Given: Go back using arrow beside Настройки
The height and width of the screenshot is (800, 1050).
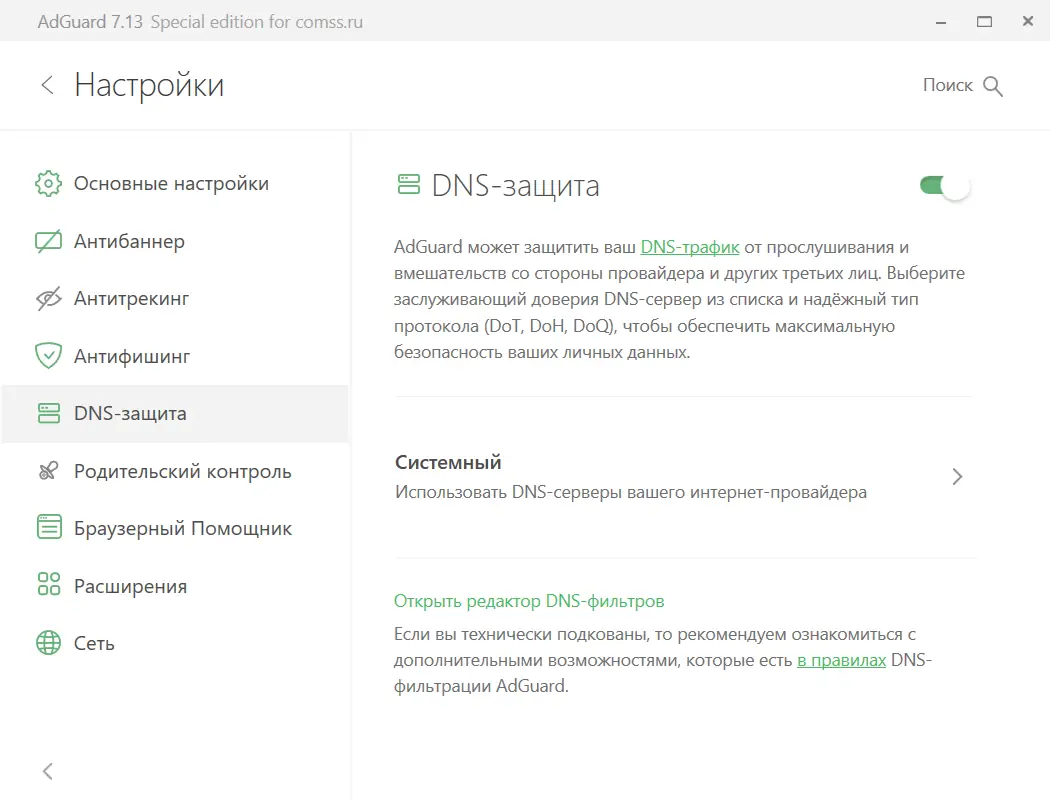Looking at the screenshot, I should pyautogui.click(x=47, y=85).
